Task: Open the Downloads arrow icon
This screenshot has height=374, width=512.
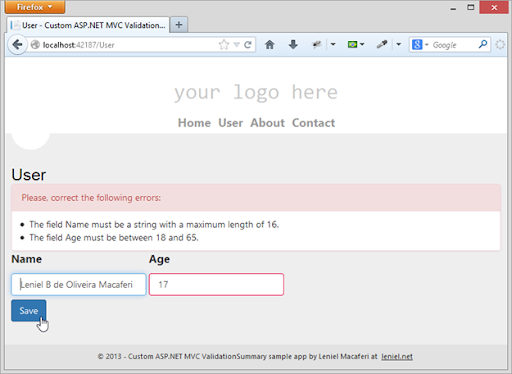Action: [x=293, y=44]
